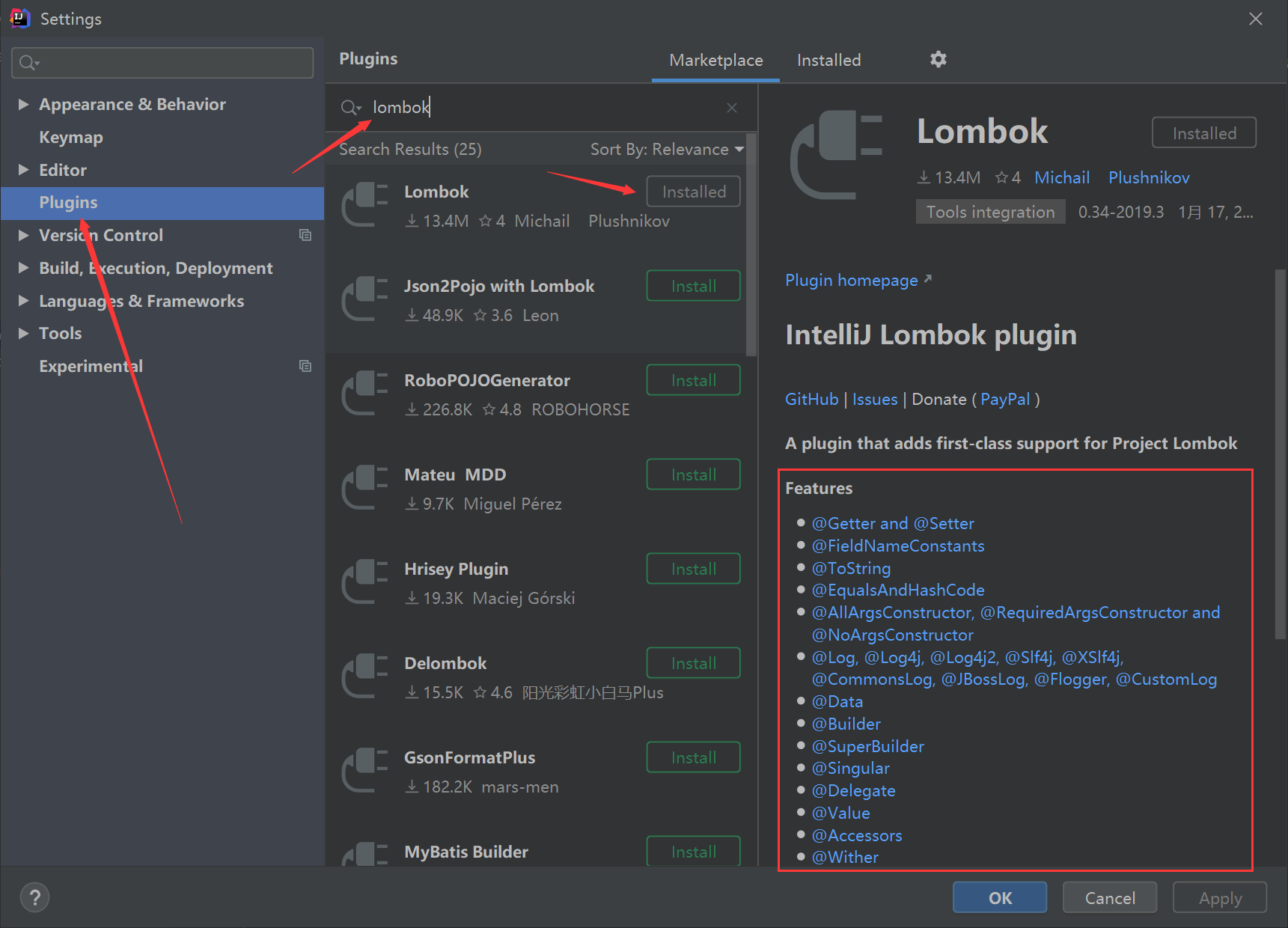1288x928 pixels.
Task: Close the Settings dialog window
Action: coord(1256,19)
